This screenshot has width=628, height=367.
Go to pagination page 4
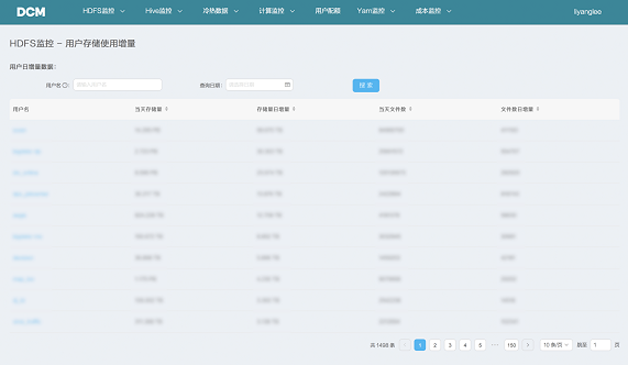[465, 345]
